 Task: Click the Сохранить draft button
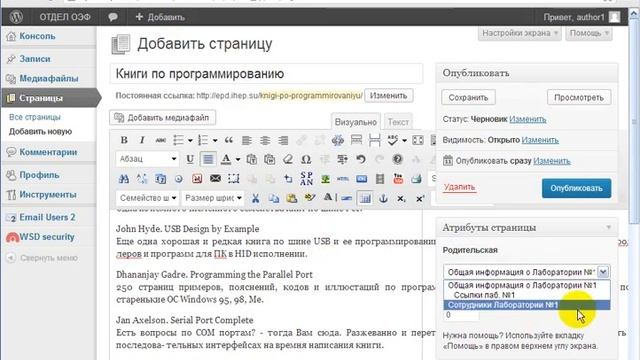pos(468,98)
